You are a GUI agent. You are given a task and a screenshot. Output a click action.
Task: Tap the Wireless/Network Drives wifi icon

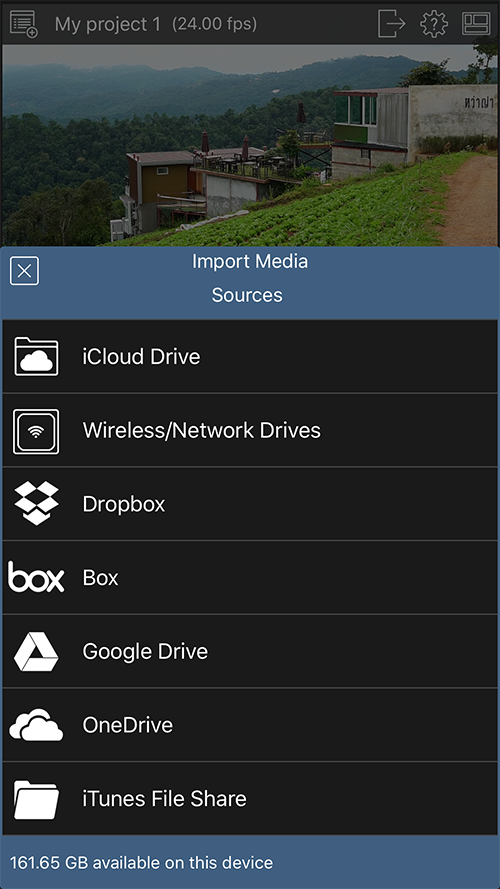(x=36, y=431)
